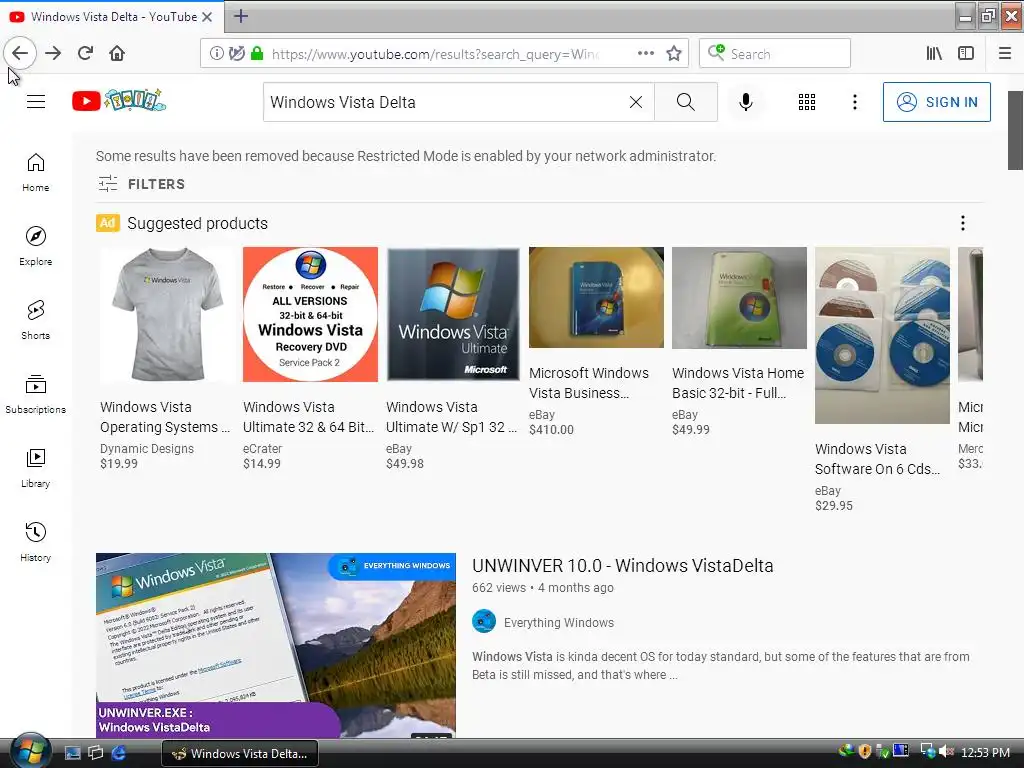Viewport: 1024px width, 768px height.
Task: Start voice search with the microphone
Action: click(746, 102)
